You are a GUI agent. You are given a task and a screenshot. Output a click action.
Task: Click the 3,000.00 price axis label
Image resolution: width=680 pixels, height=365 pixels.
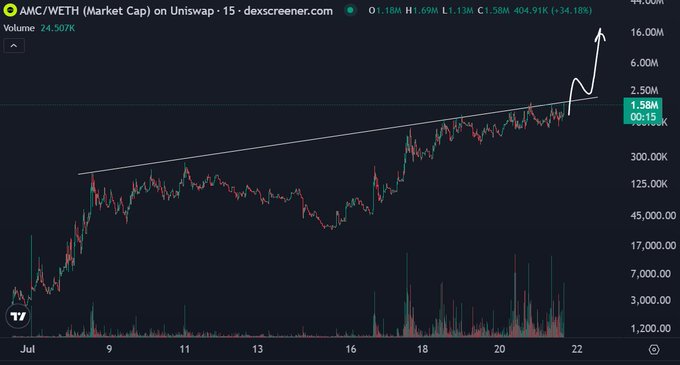[651, 300]
